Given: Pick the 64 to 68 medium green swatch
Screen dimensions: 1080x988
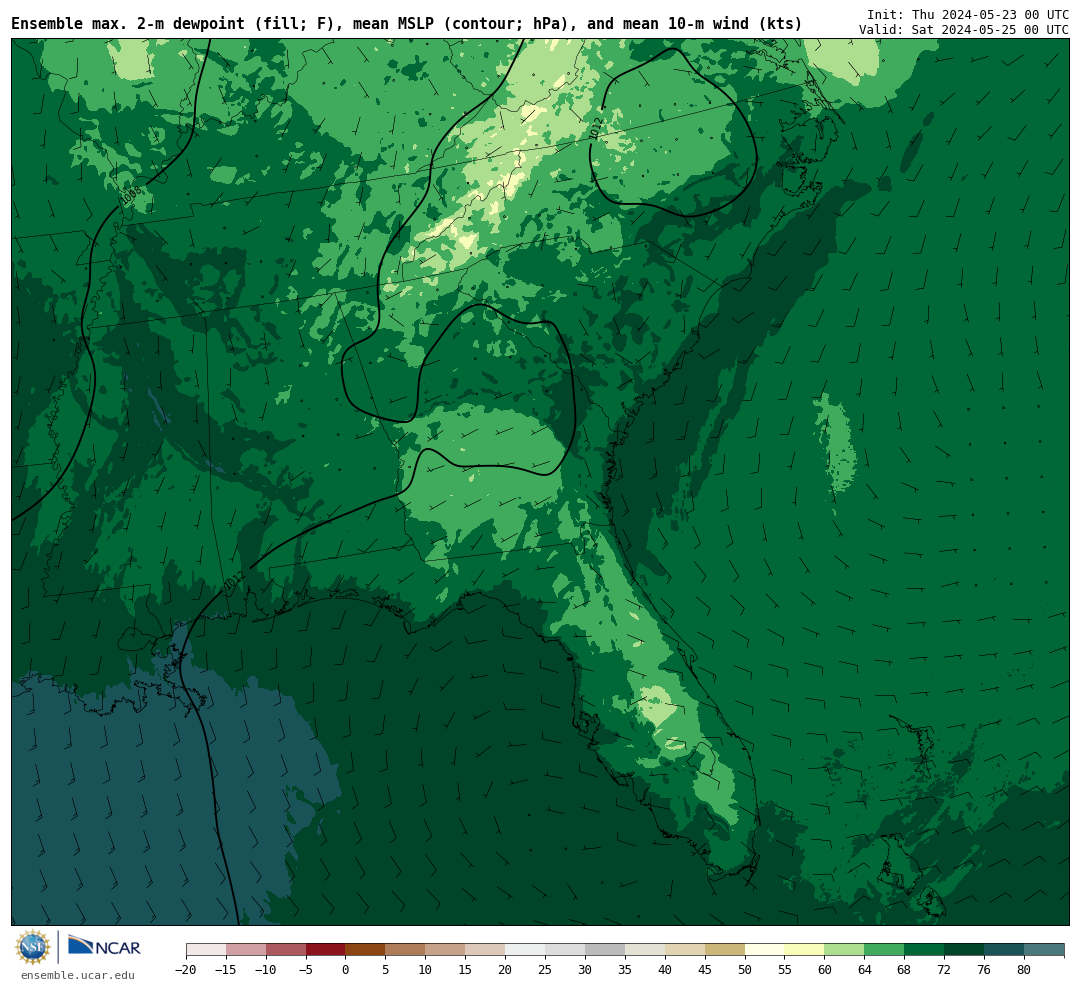Looking at the screenshot, I should 885,950.
